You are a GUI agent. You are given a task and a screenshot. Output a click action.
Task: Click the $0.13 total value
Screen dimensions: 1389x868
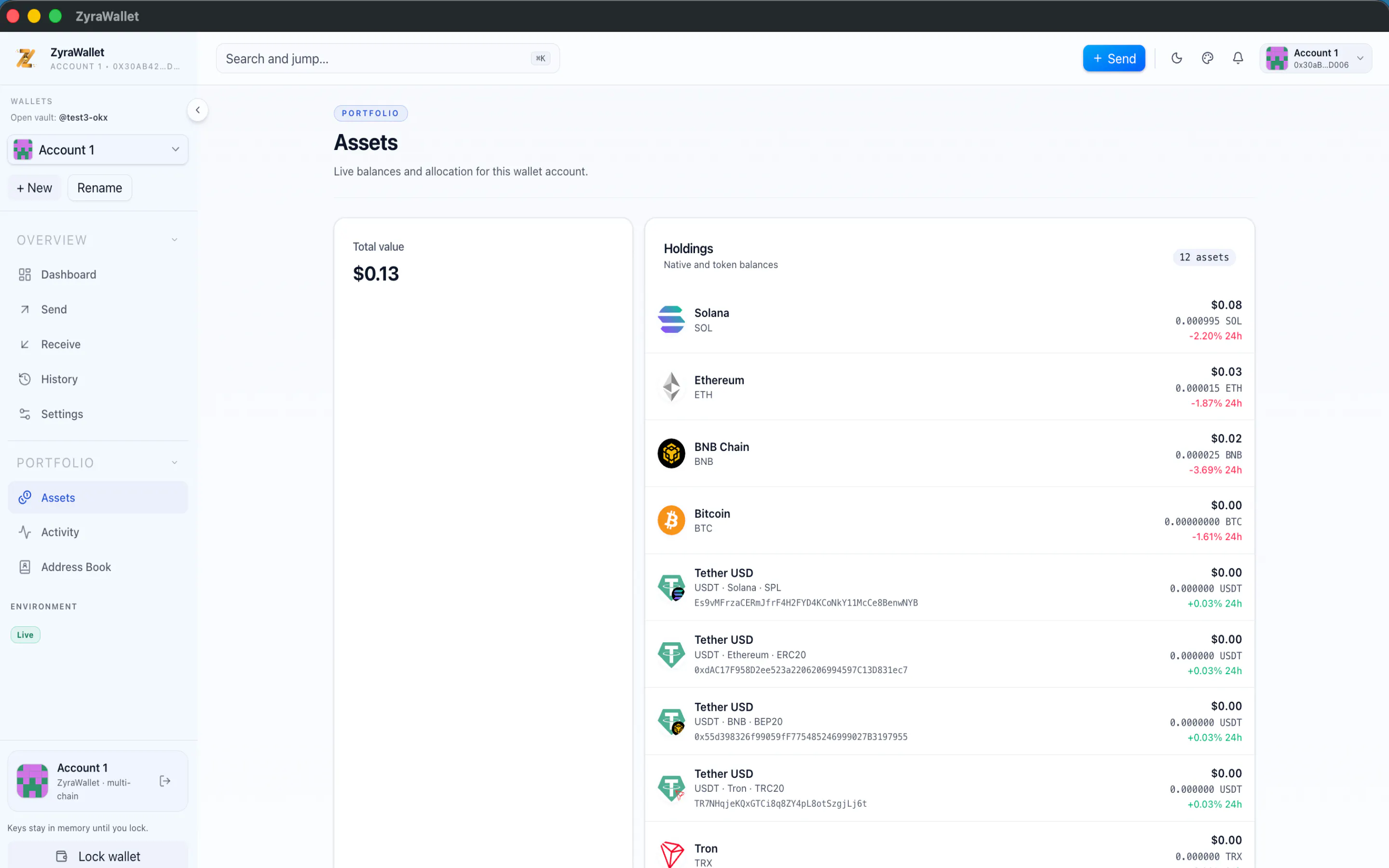point(376,274)
